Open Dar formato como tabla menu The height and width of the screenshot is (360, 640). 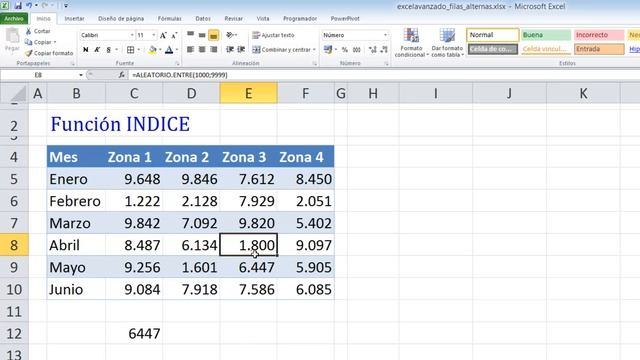(x=447, y=43)
